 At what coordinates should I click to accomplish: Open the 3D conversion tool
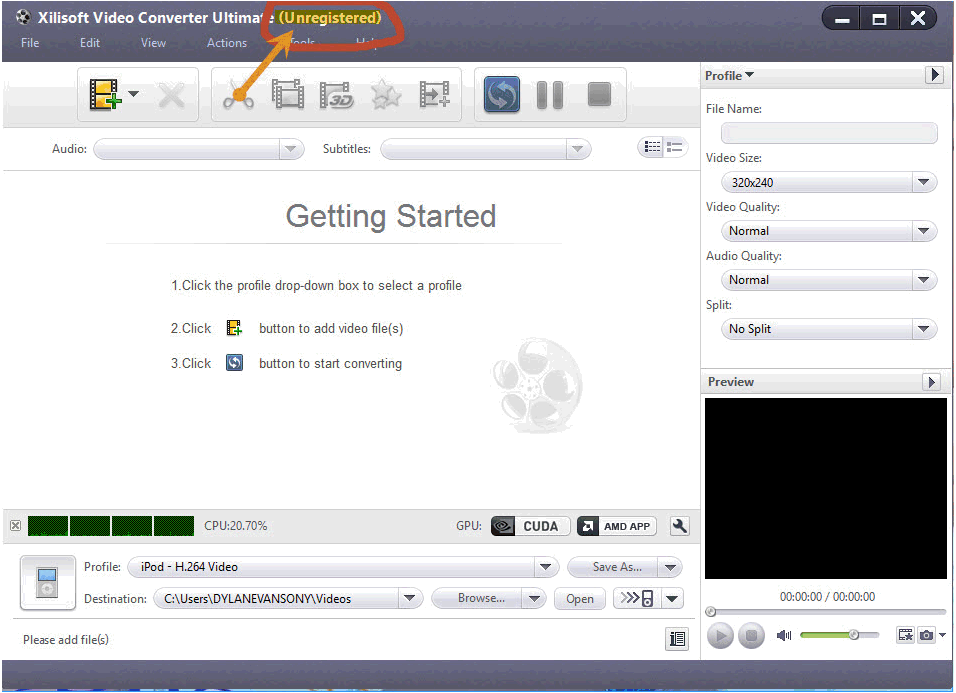[337, 96]
